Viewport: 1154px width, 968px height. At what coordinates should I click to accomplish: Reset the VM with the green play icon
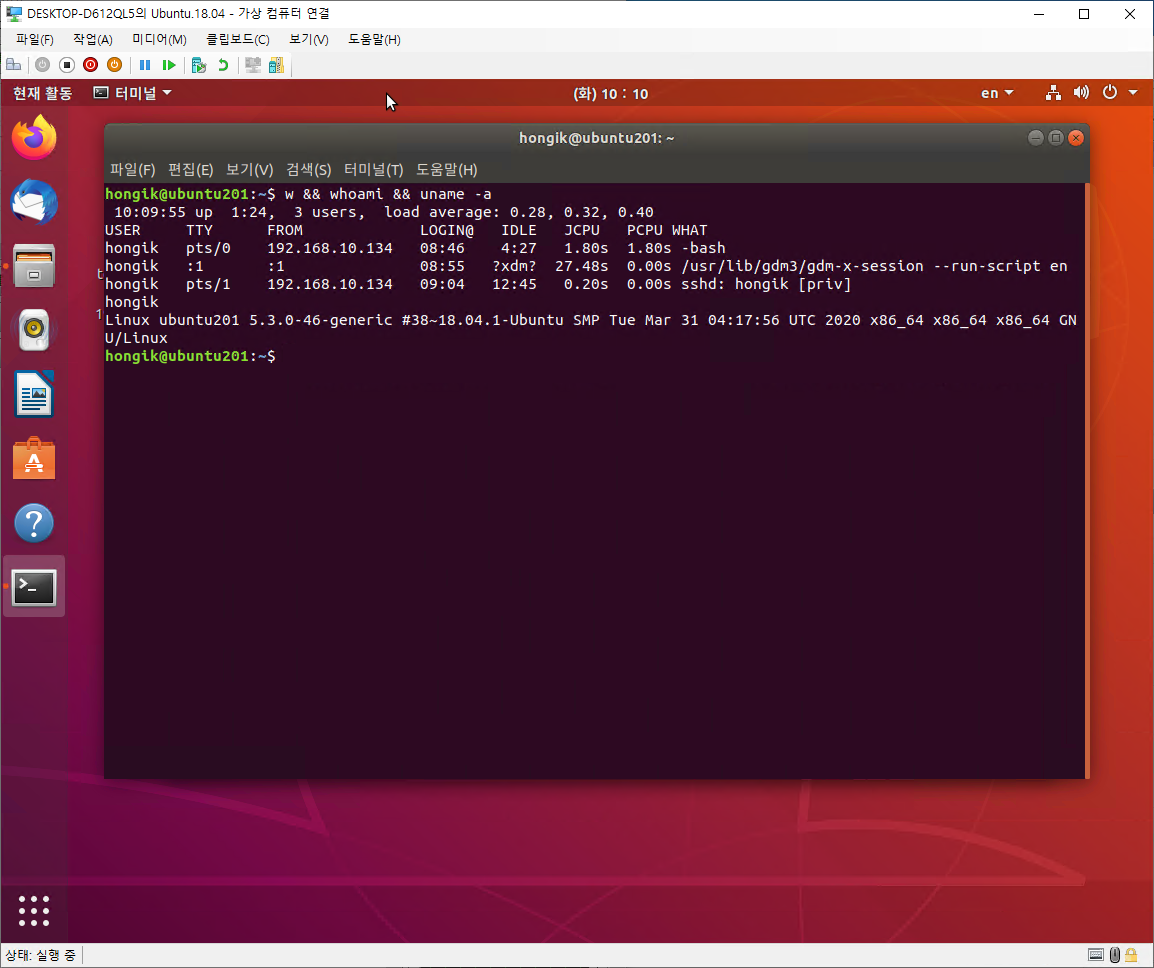[x=169, y=65]
